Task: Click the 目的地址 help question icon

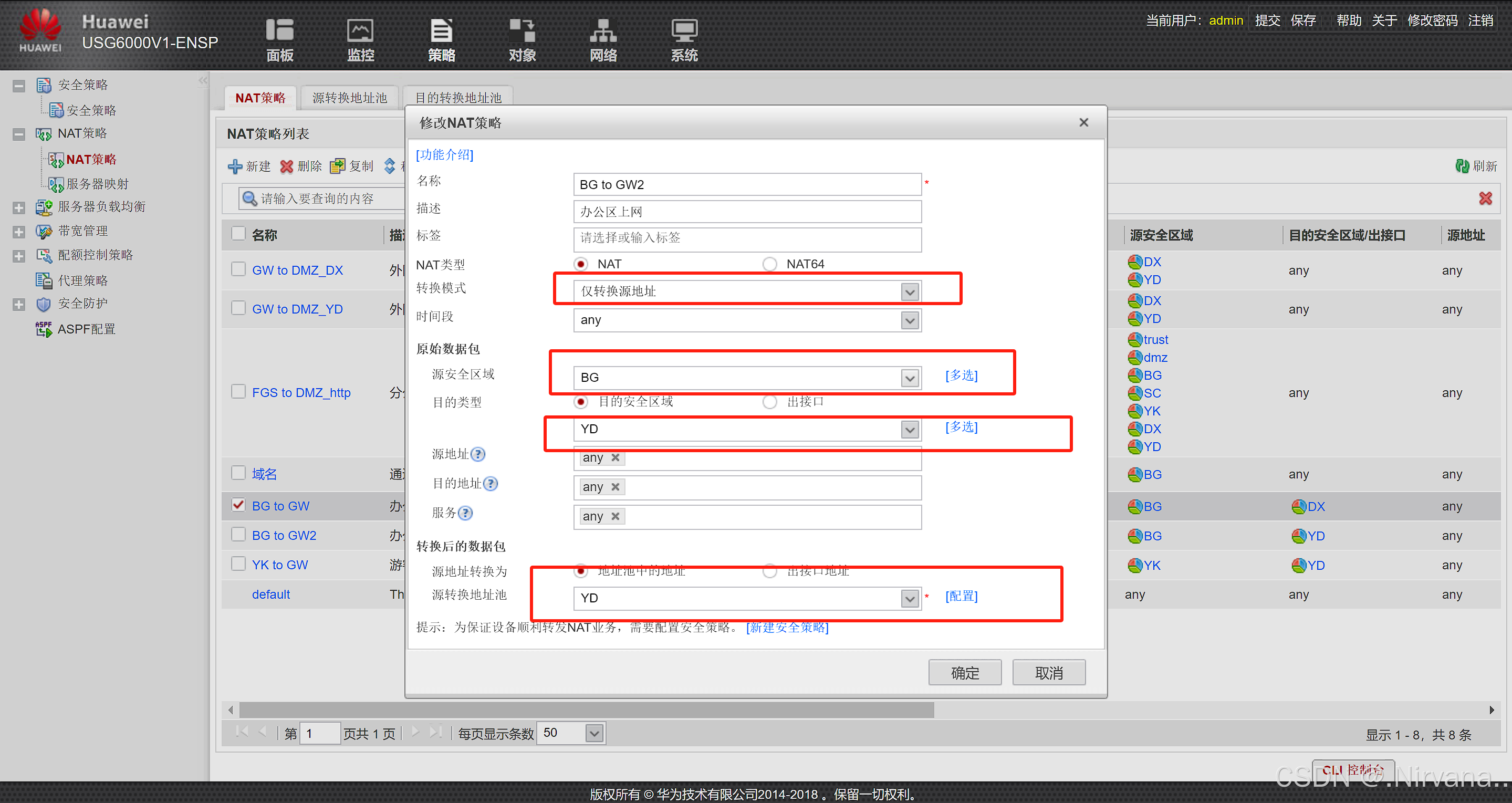Action: click(491, 483)
